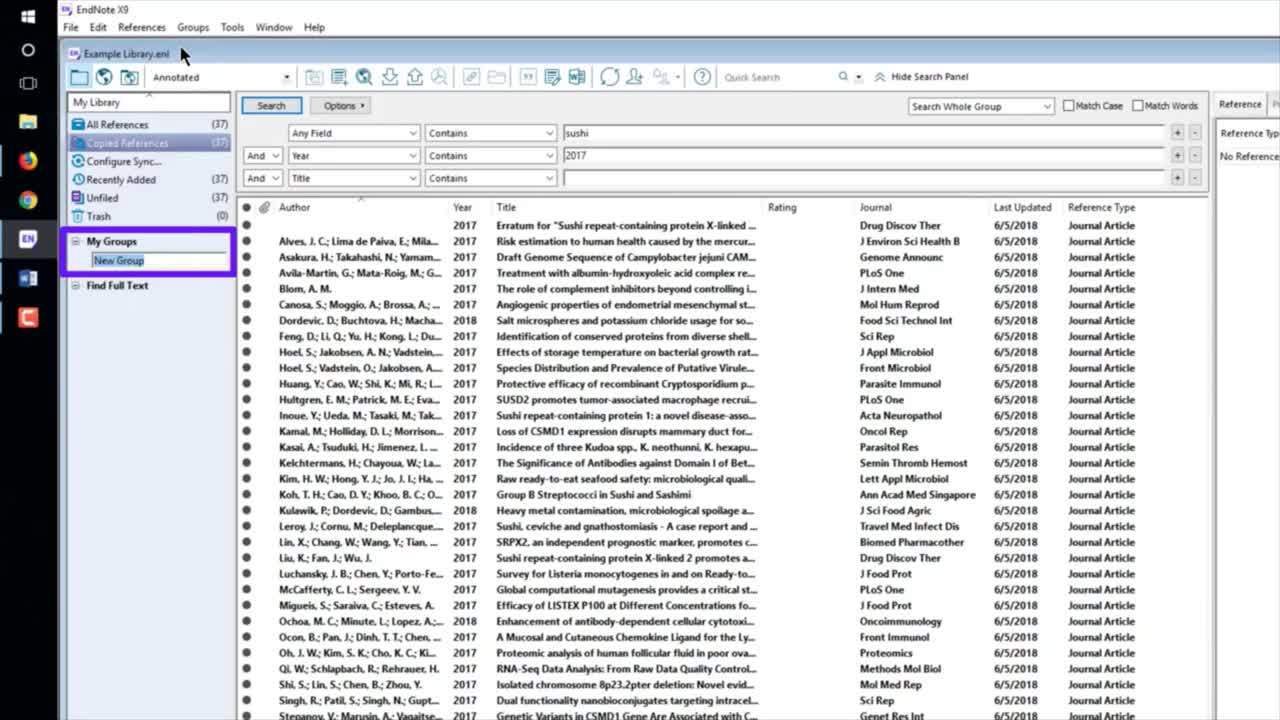Open Task View on the taskbar
Viewport: 1280px width, 720px height.
(28, 83)
